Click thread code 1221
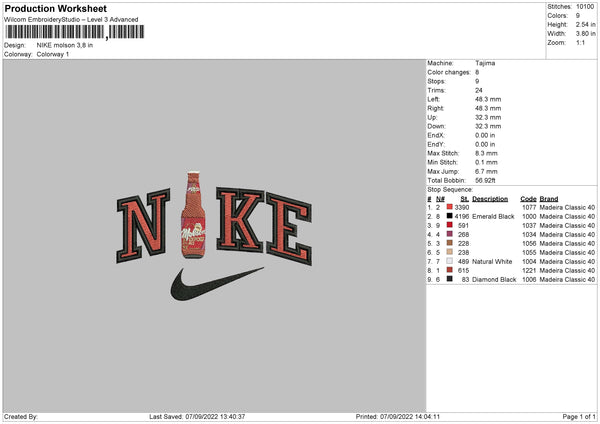Screen dimensions: 600x424 coord(529,271)
